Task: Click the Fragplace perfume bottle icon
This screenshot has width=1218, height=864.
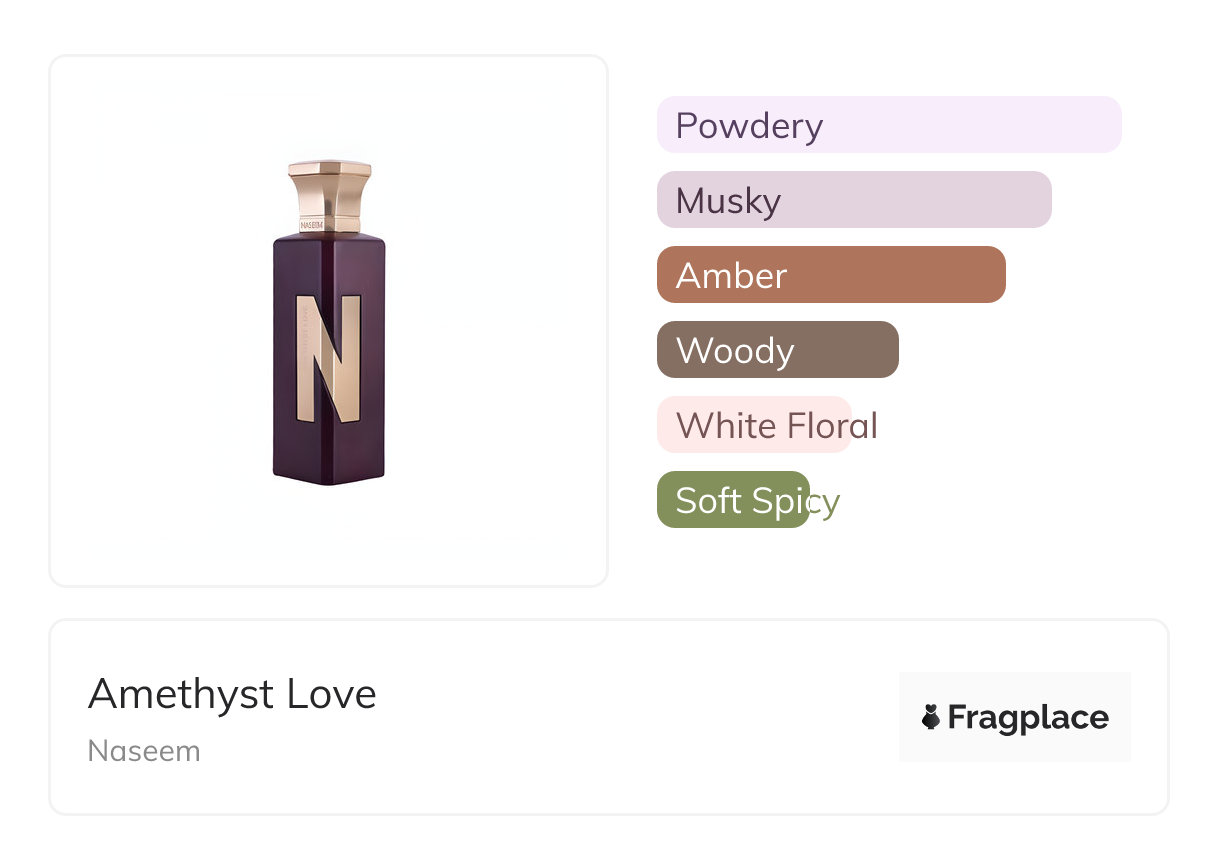Action: click(x=931, y=717)
